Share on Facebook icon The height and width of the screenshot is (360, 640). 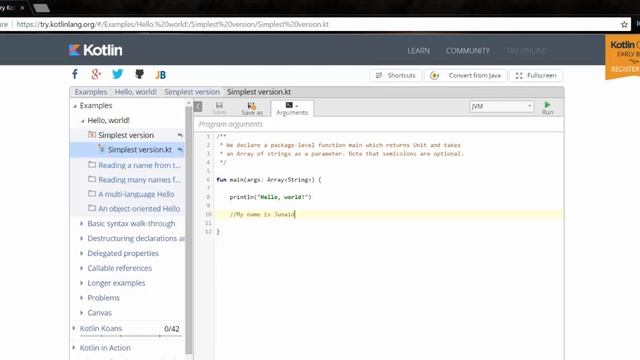click(75, 74)
